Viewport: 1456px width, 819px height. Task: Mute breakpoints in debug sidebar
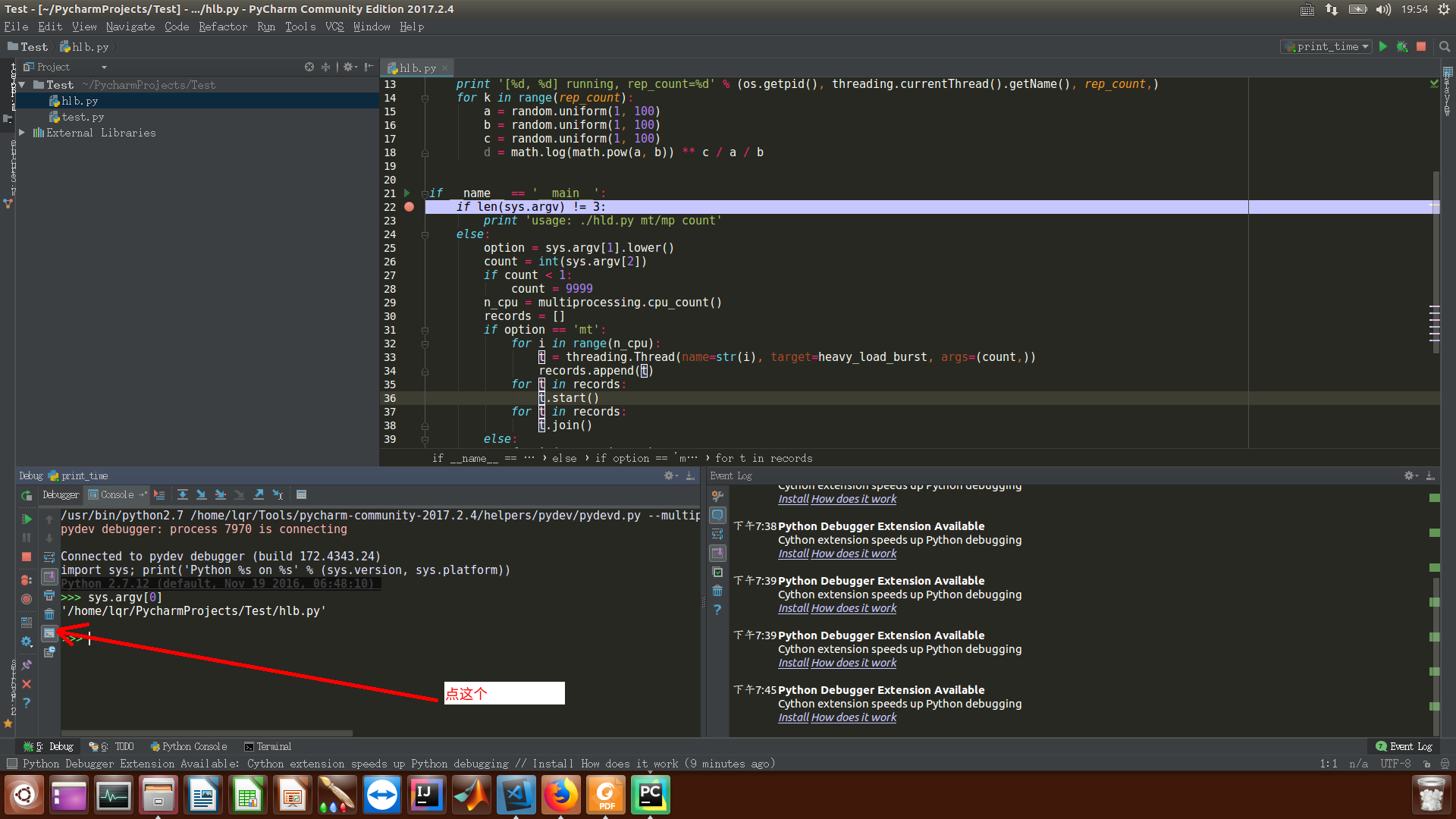(x=27, y=599)
